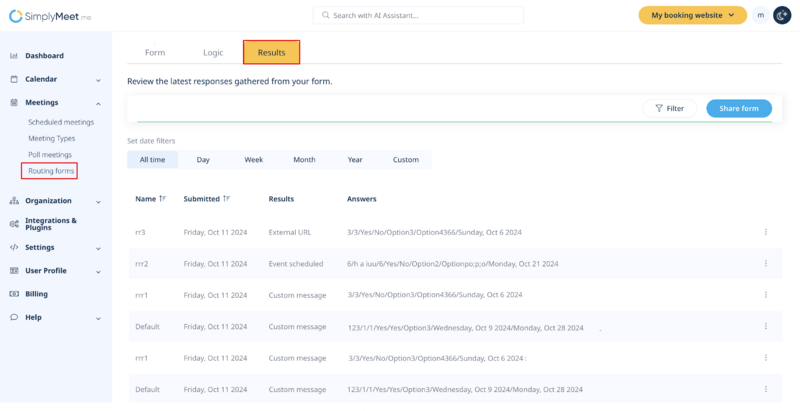The image size is (800, 411).
Task: Expand the Help sidebar section
Action: (x=98, y=318)
